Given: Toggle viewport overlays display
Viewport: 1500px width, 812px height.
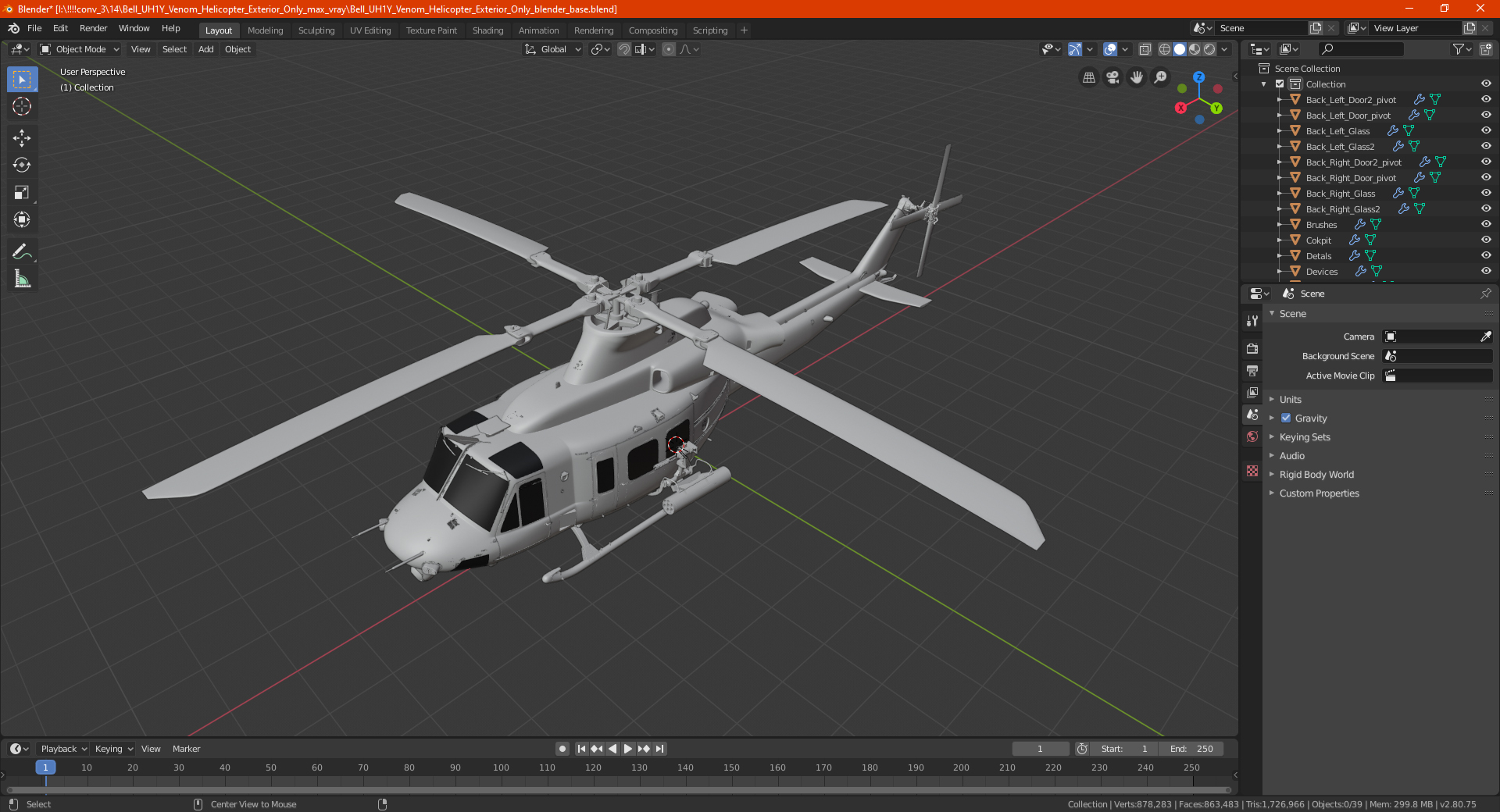Looking at the screenshot, I should pos(1110,49).
